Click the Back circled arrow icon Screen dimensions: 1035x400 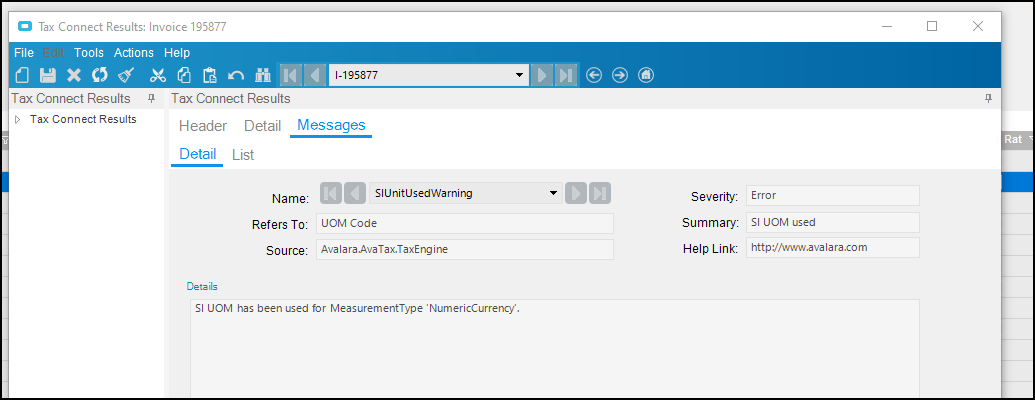[x=594, y=75]
